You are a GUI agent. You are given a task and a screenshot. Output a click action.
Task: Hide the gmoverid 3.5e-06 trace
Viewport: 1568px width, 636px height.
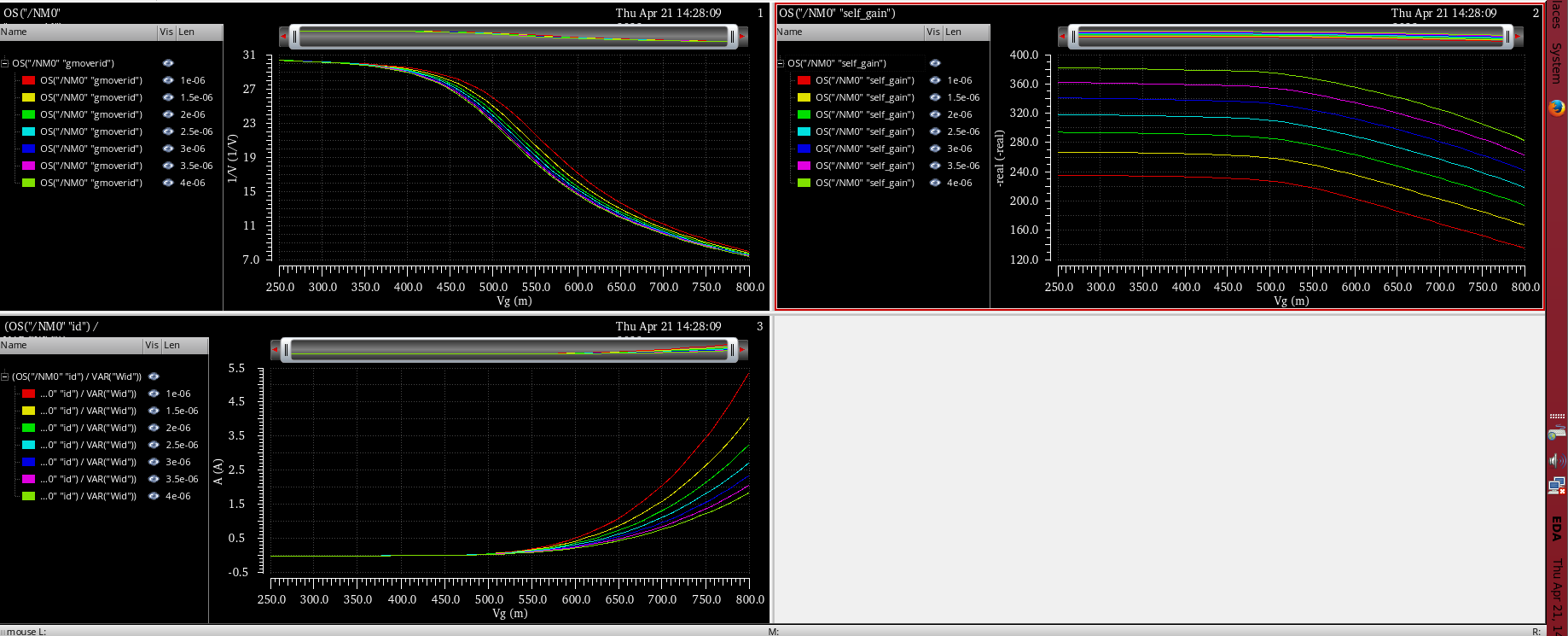point(168,166)
